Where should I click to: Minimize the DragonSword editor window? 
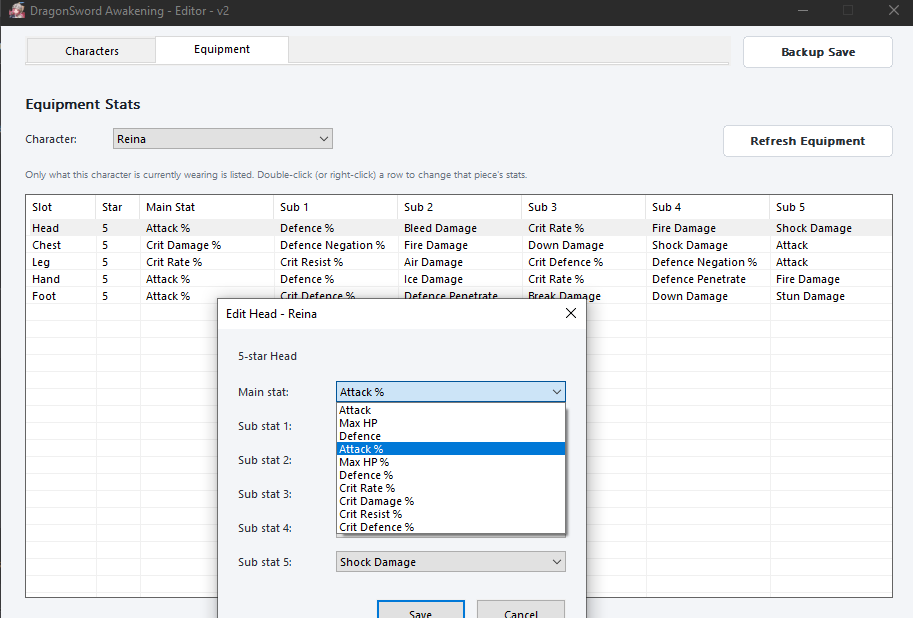tap(802, 10)
